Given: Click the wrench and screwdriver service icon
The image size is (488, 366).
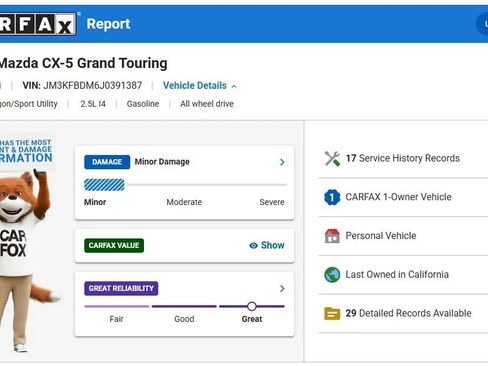Looking at the screenshot, I should click(332, 158).
